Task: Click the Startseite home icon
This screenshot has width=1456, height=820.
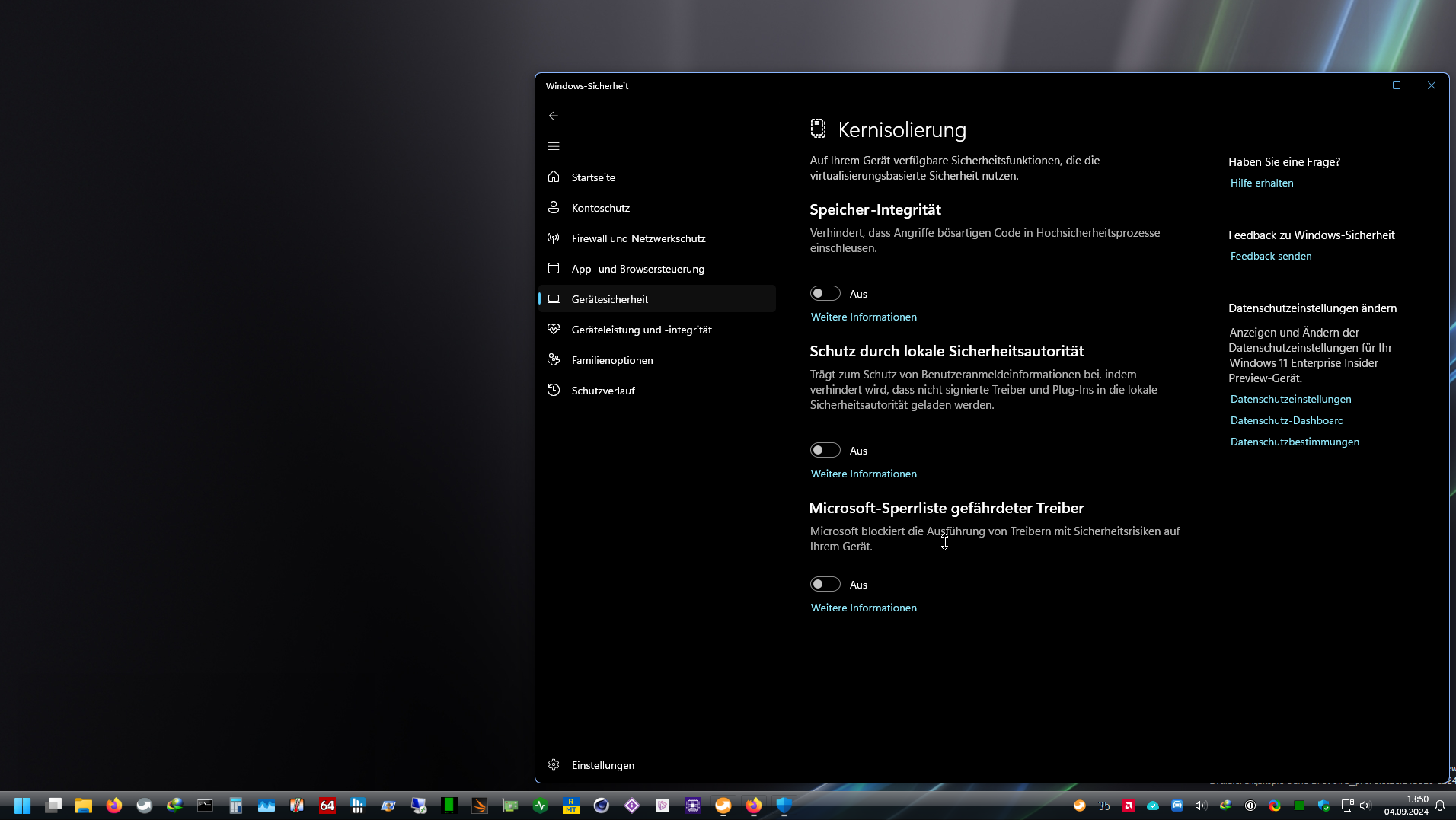Action: (554, 177)
